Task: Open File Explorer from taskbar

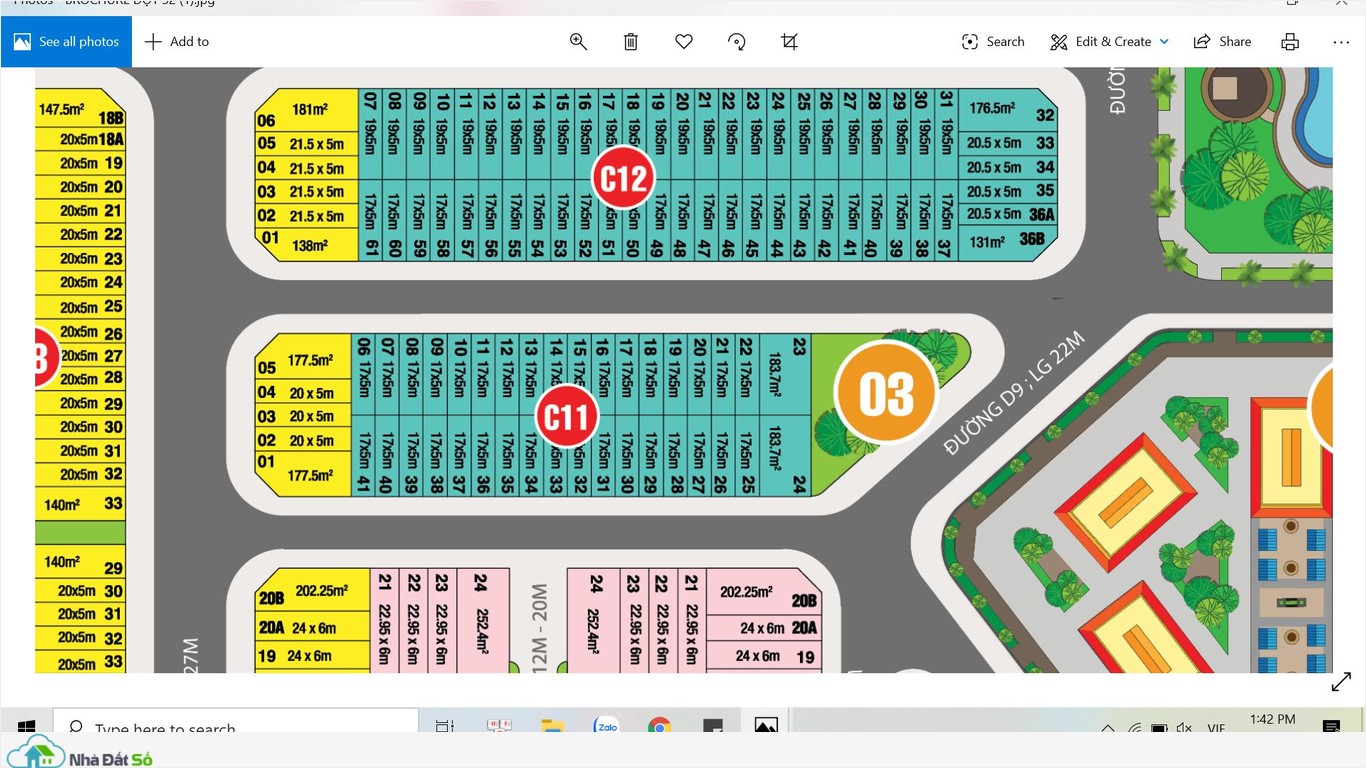Action: point(552,726)
